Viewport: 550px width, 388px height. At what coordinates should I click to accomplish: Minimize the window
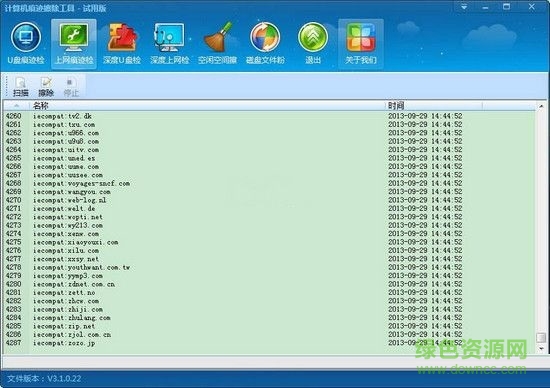[485, 7]
